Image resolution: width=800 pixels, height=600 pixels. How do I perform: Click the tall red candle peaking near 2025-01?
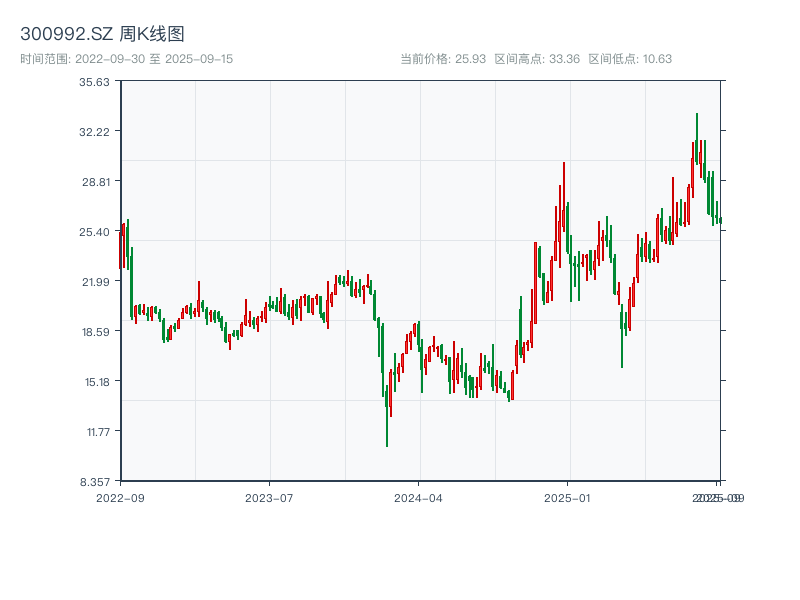coord(564,196)
